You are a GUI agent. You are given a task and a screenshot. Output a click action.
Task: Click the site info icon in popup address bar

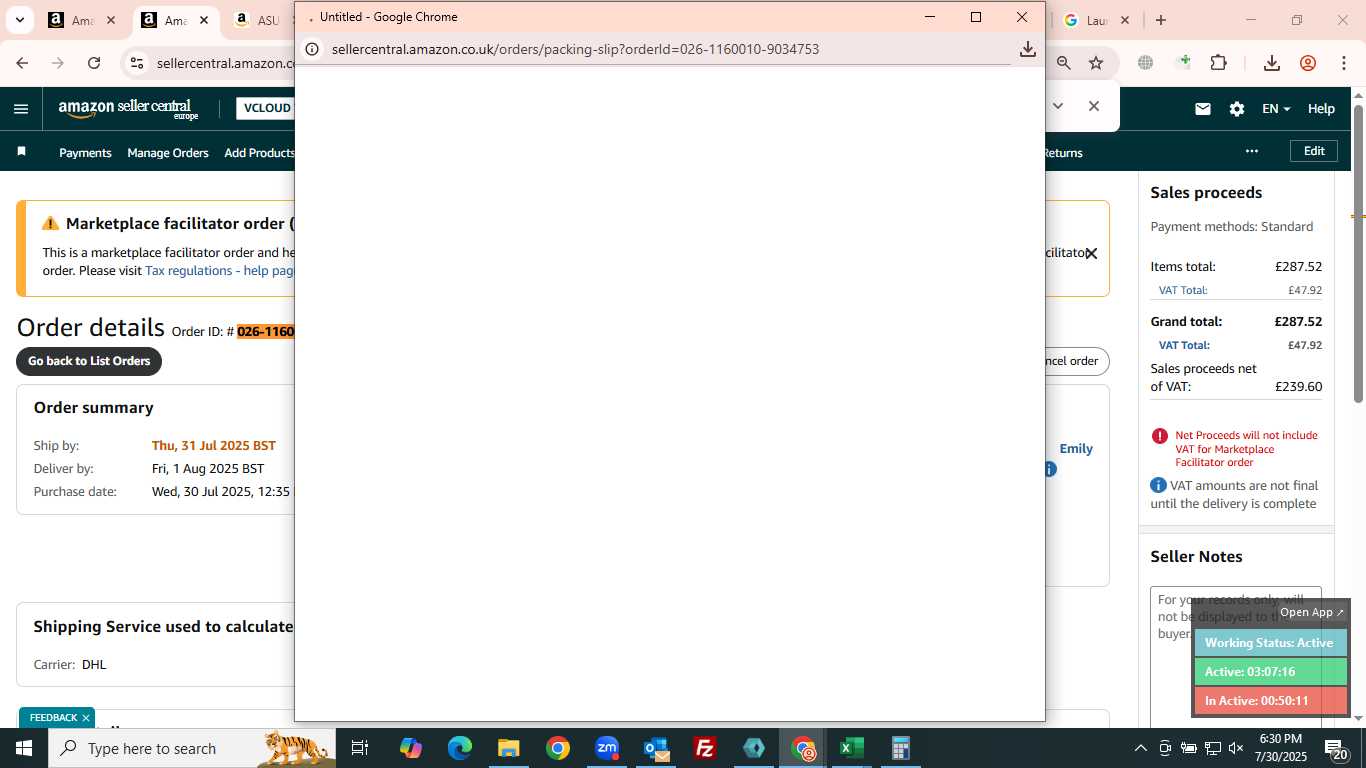click(x=312, y=49)
